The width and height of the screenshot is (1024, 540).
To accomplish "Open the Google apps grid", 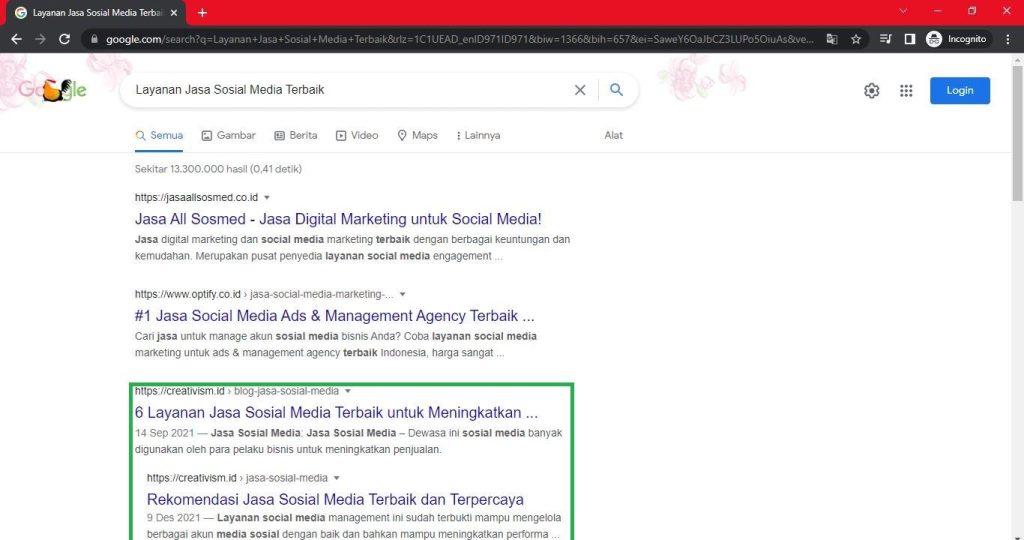I will point(906,91).
